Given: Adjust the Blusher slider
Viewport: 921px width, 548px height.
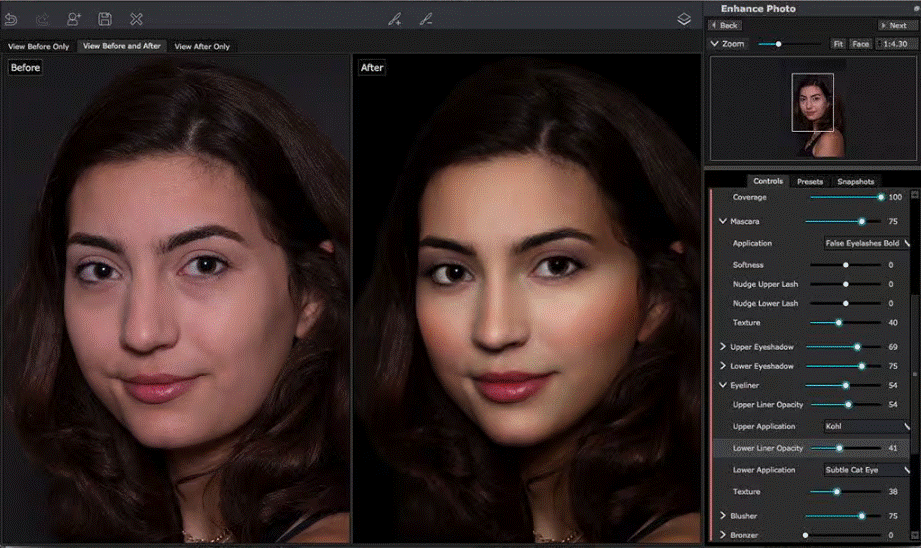Looking at the screenshot, I should [843, 516].
